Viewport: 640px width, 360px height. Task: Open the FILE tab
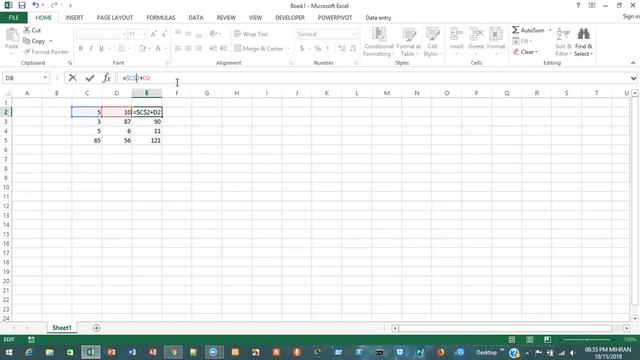tap(13, 18)
